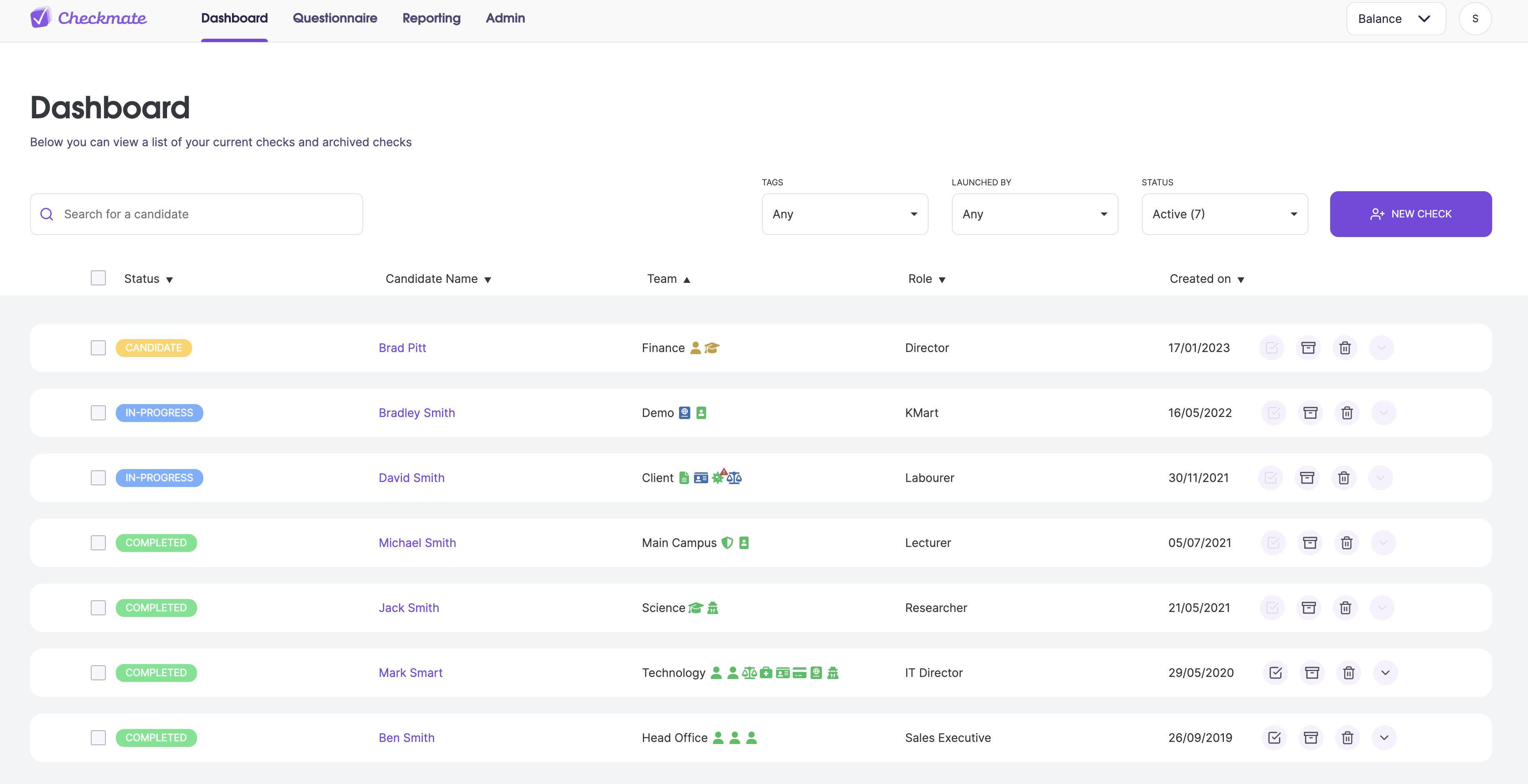Archive Ben Smith's check
Screen dimensions: 1528x784
tap(1311, 738)
